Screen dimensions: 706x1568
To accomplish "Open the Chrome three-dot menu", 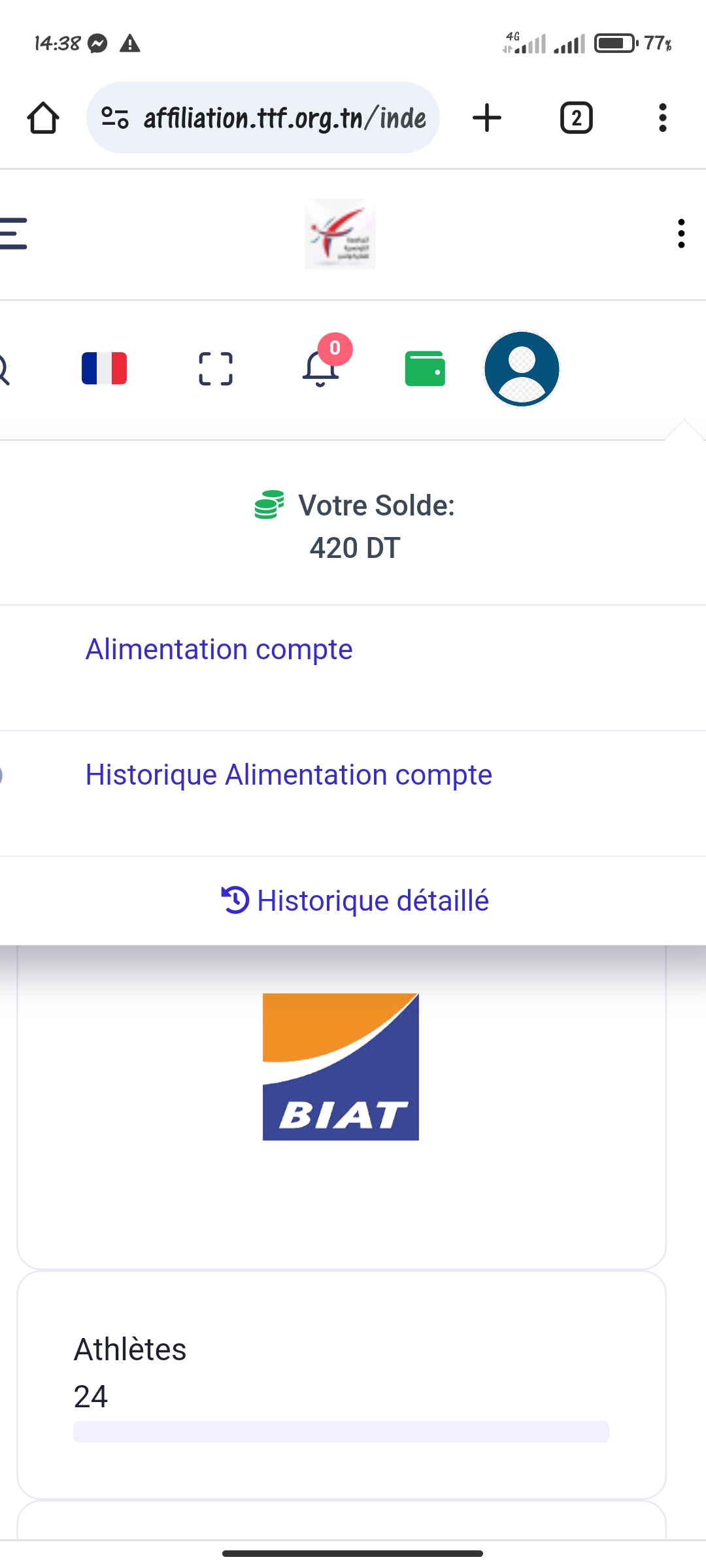I will pos(662,118).
